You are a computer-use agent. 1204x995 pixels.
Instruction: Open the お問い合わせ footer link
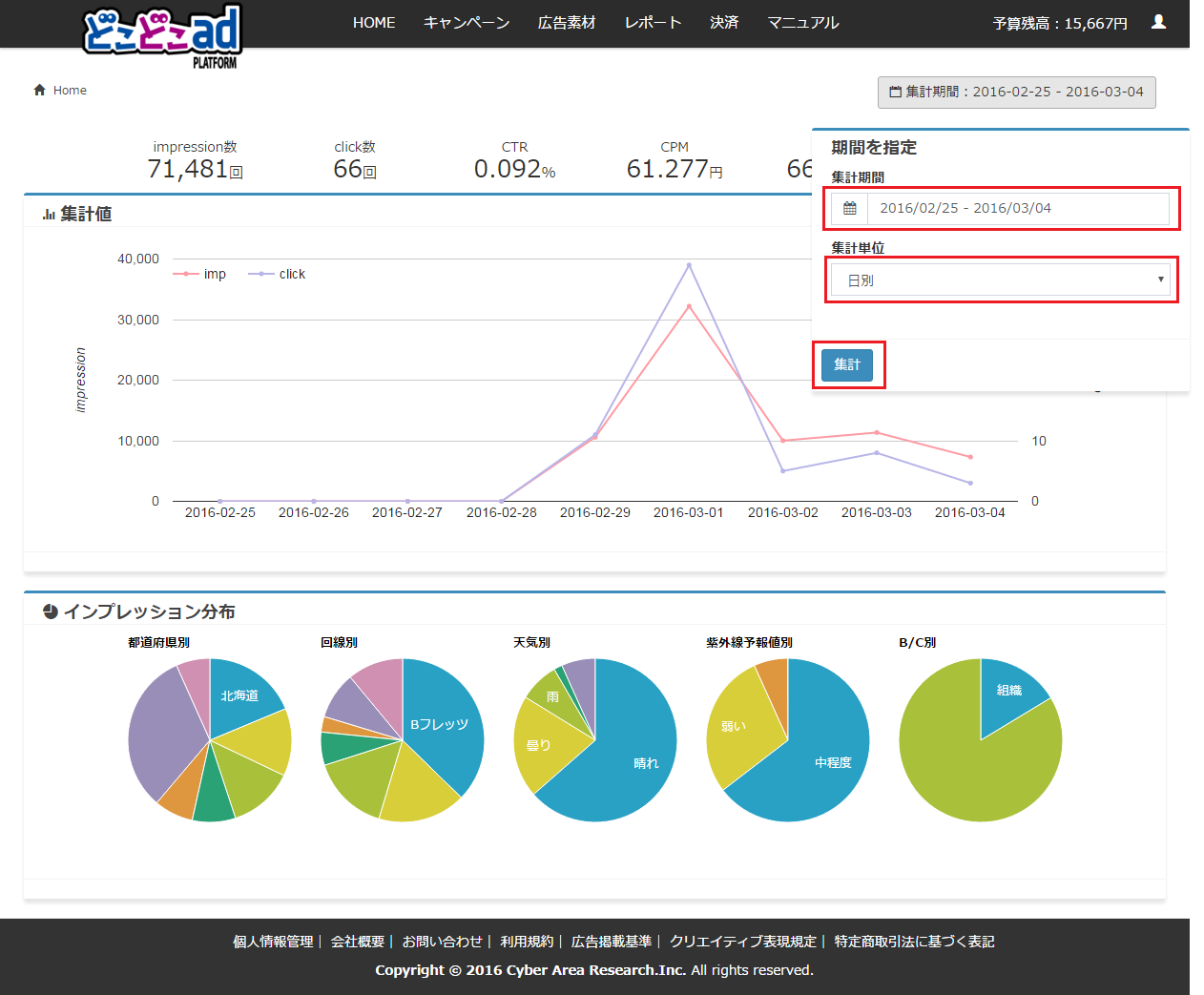(442, 942)
